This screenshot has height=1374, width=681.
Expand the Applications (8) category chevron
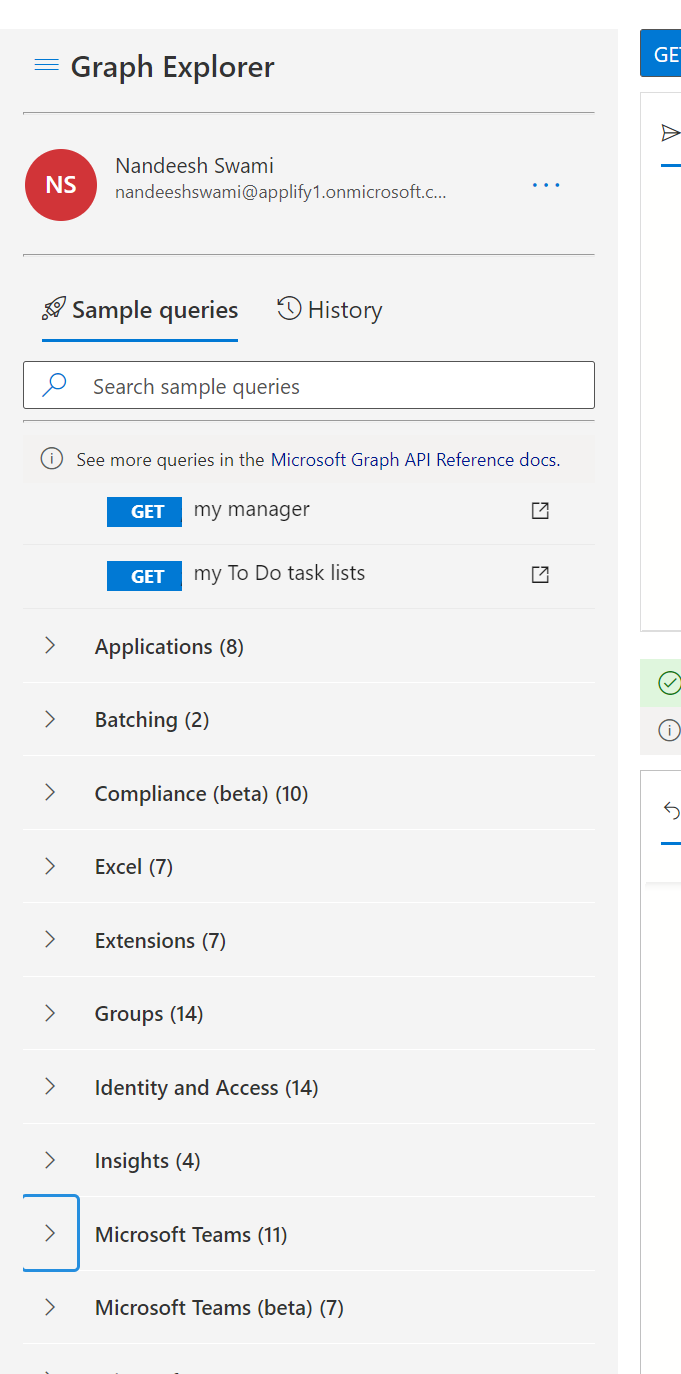(50, 646)
